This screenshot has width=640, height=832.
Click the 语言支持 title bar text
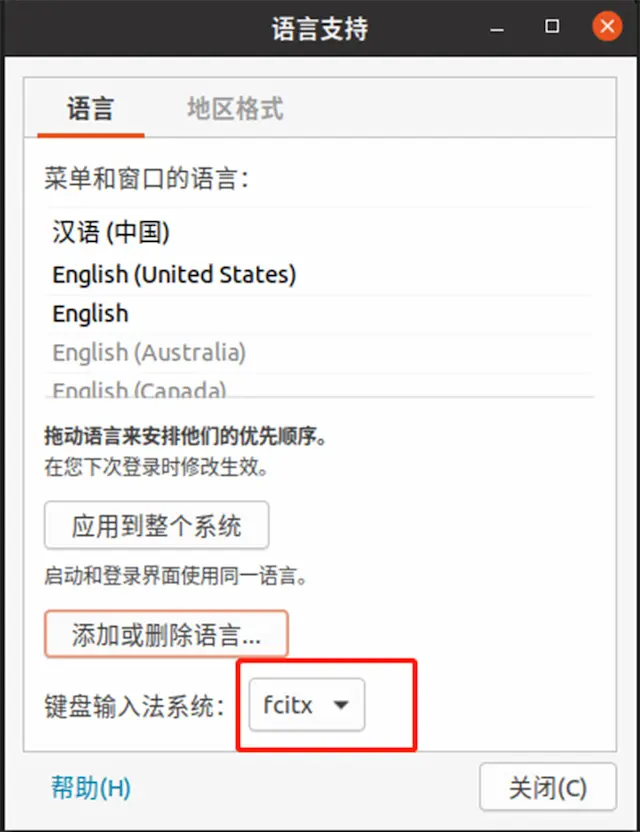coord(320,28)
